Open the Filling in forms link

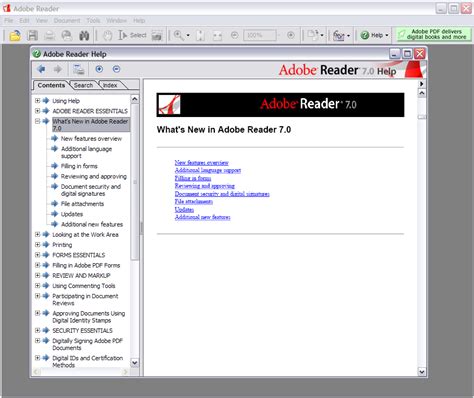pos(193,178)
